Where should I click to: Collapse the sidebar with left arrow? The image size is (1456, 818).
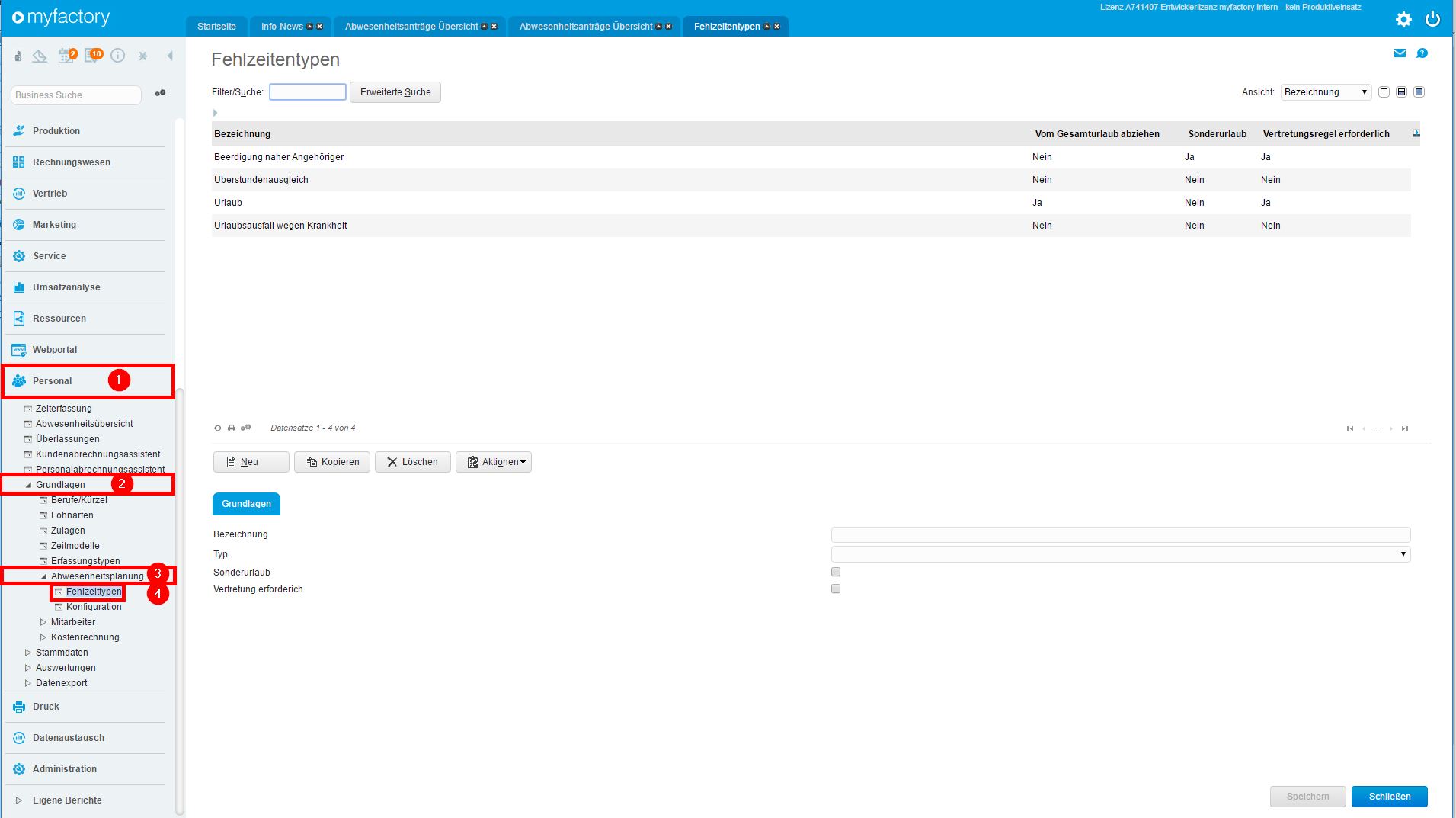pyautogui.click(x=170, y=56)
